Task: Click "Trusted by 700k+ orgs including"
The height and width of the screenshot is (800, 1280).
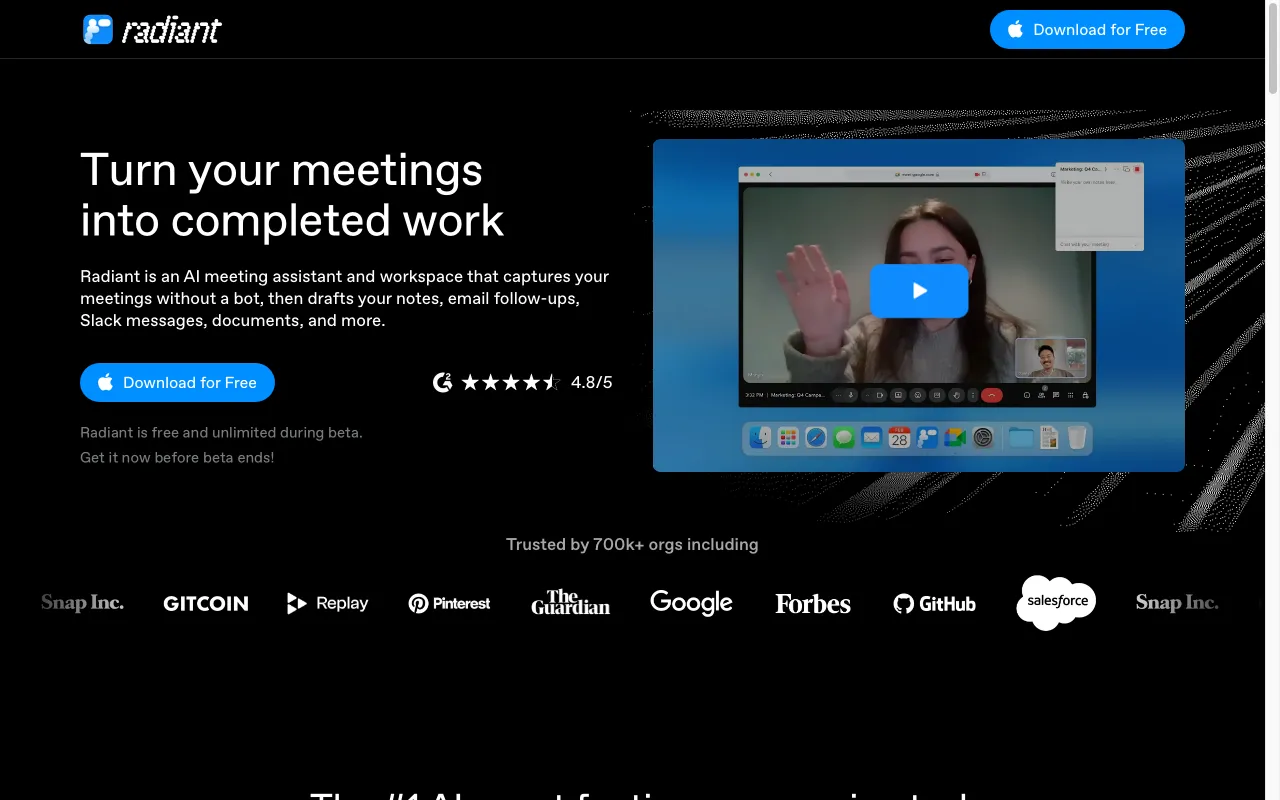Action: click(632, 545)
